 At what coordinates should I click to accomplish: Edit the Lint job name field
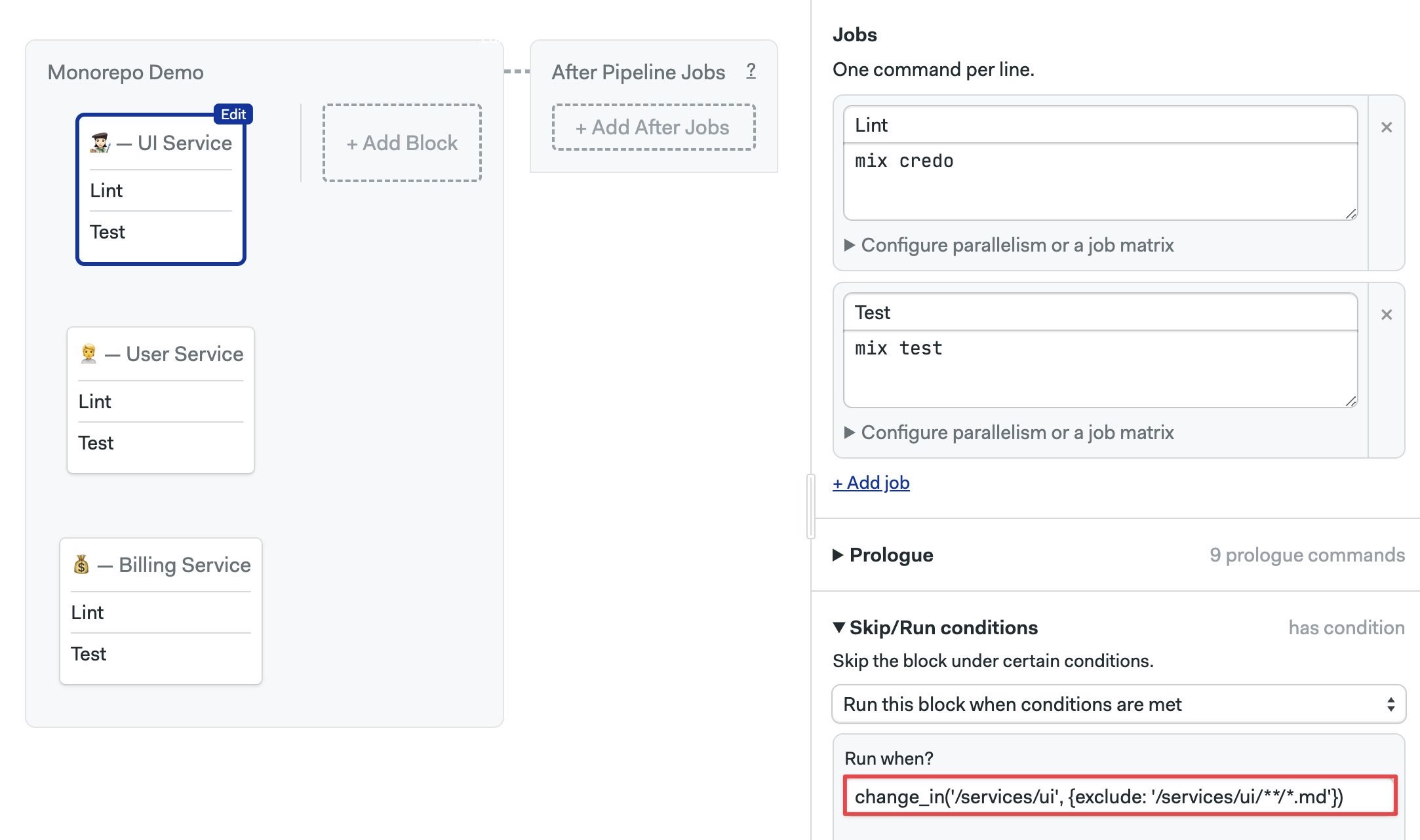(1100, 125)
